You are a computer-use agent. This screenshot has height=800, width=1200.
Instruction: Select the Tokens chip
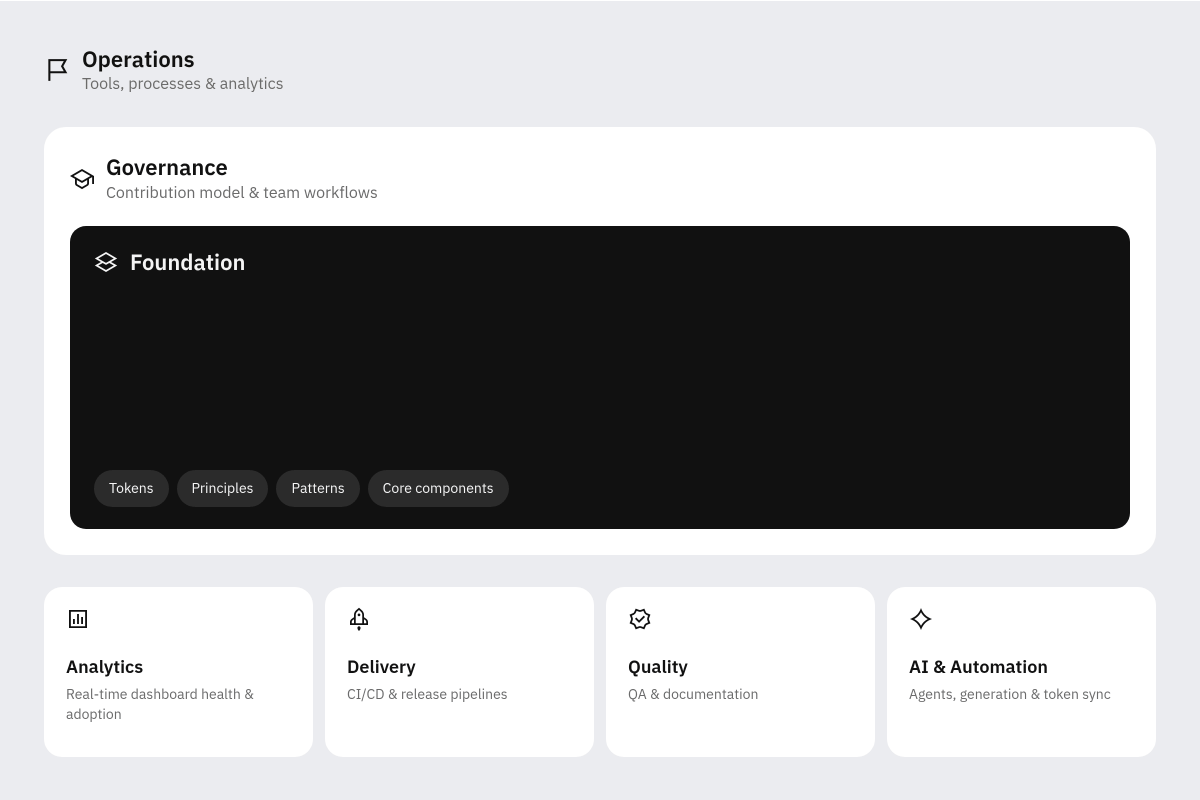tap(131, 488)
